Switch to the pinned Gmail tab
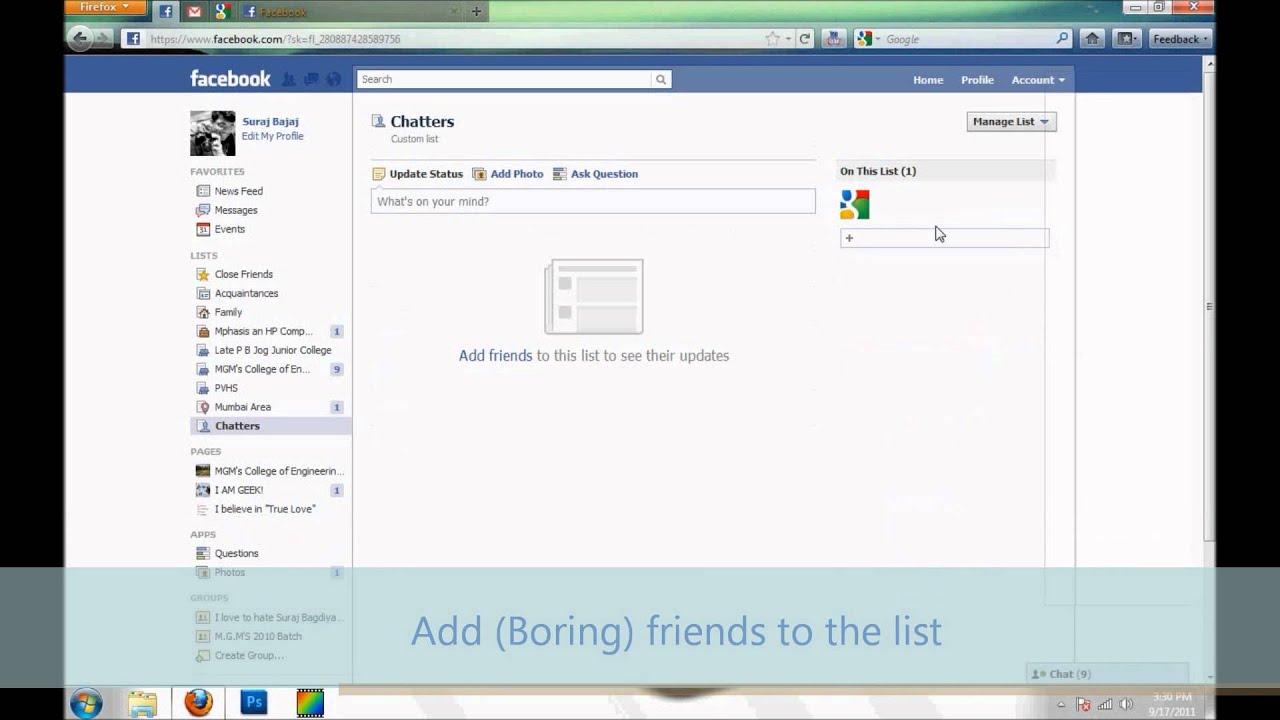Viewport: 1280px width, 720px height. [194, 12]
